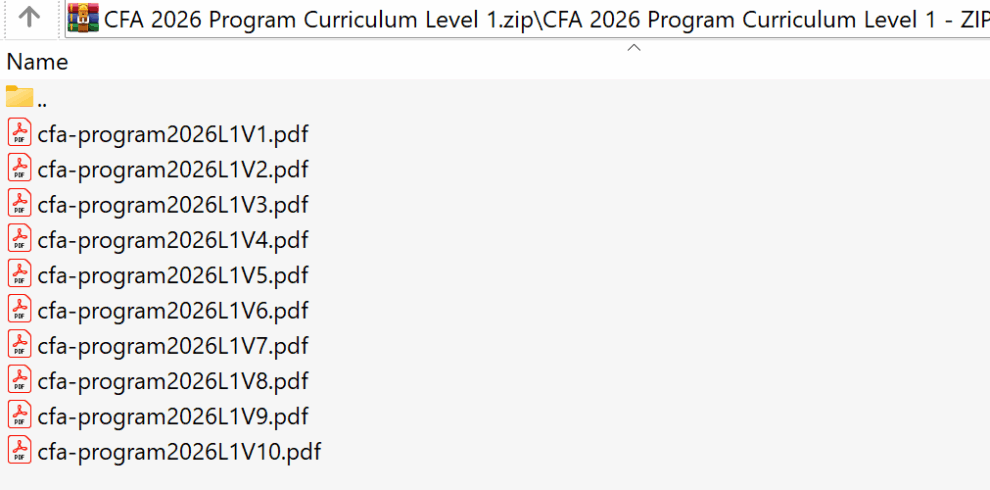The image size is (990, 490).
Task: Click PDF icon of cfa-program2026L1V3.pdf
Action: point(19,203)
